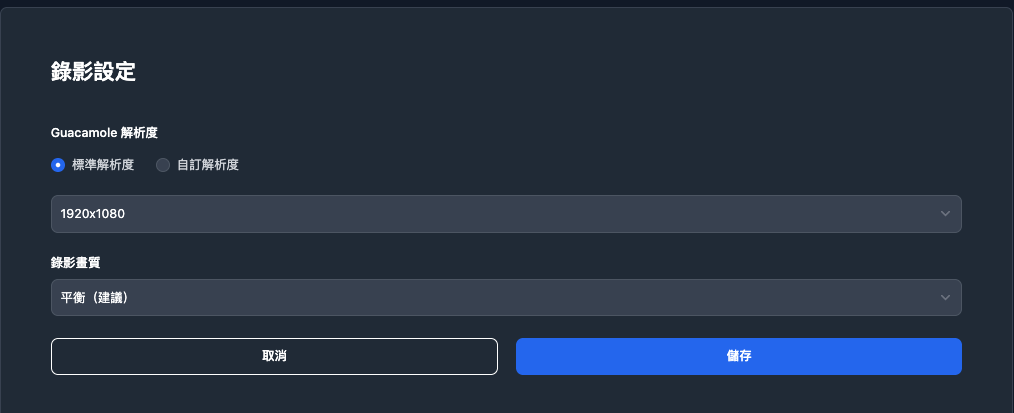Click the blue 儲存 button

(739, 357)
